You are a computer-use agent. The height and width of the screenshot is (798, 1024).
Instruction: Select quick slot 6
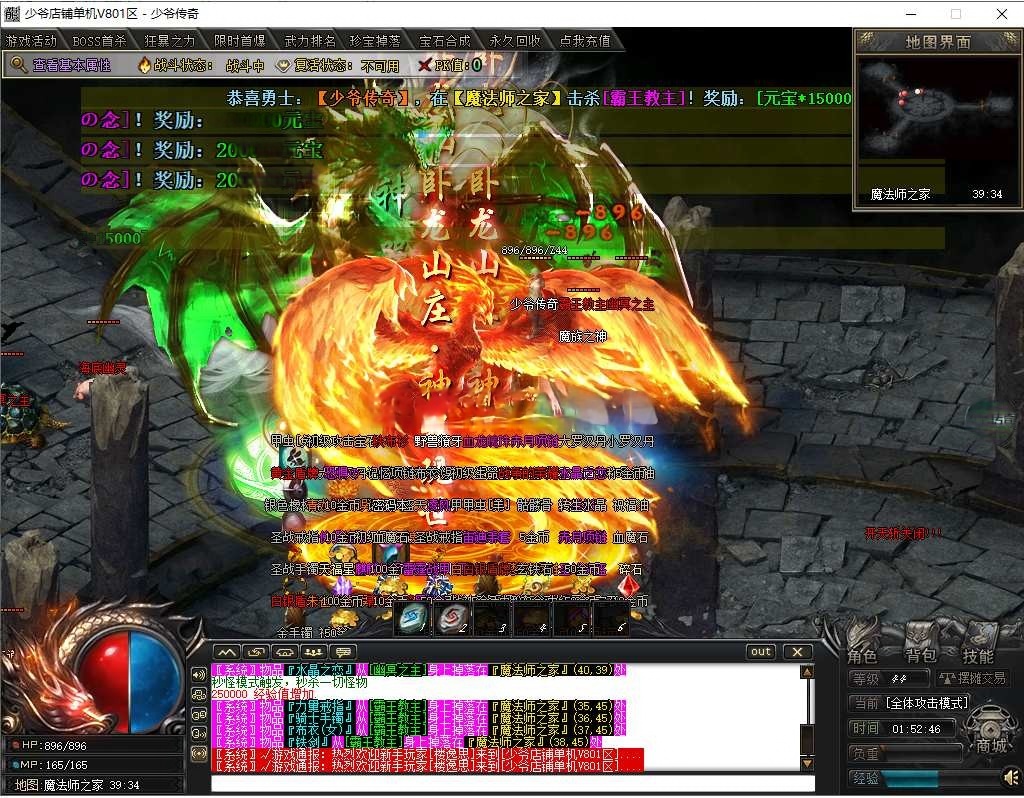(611, 618)
